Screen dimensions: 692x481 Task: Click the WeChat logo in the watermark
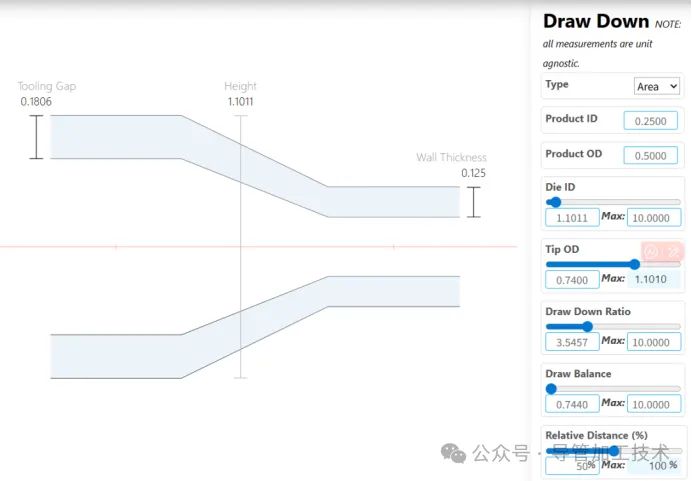[x=453, y=453]
